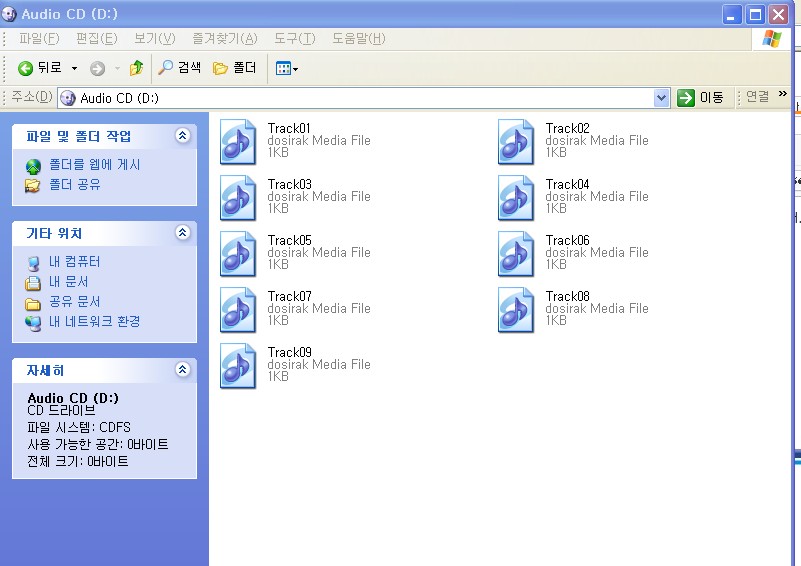Open the forward history dropdown arrow
Image resolution: width=801 pixels, height=566 pixels.
[117, 68]
